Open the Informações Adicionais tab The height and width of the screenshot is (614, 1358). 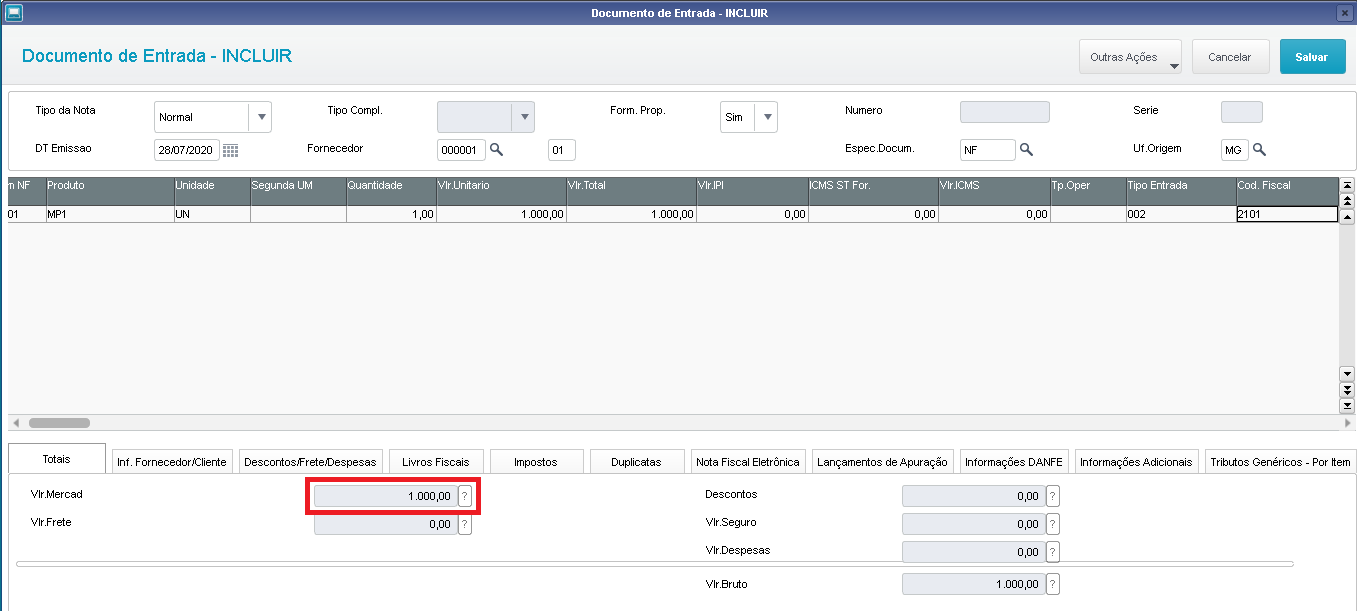coord(1137,462)
